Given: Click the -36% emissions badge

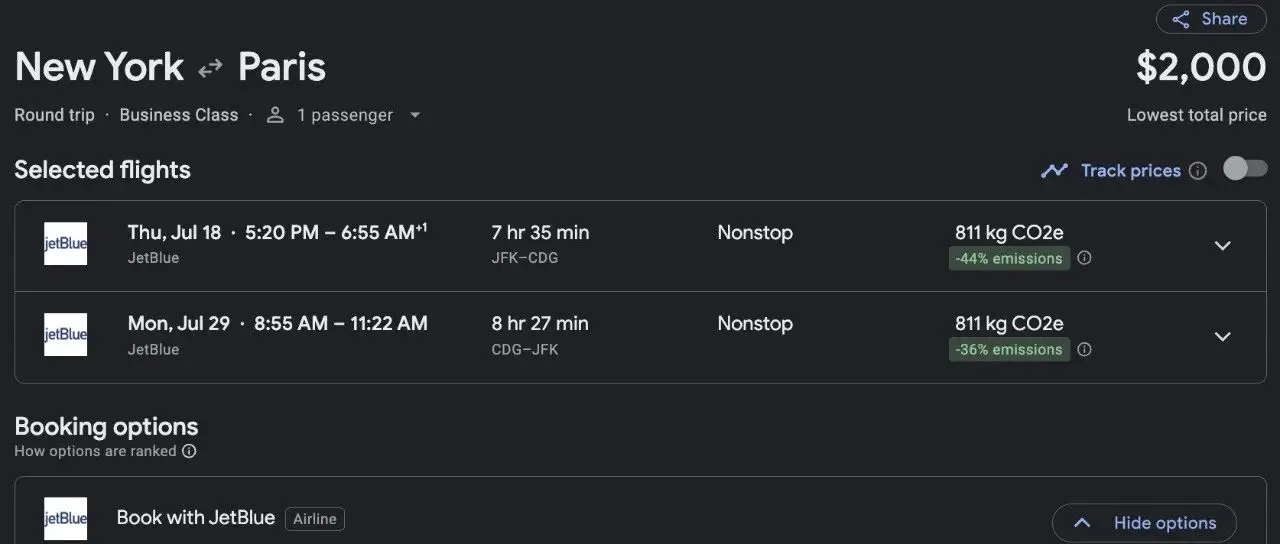Looking at the screenshot, I should [x=1008, y=349].
